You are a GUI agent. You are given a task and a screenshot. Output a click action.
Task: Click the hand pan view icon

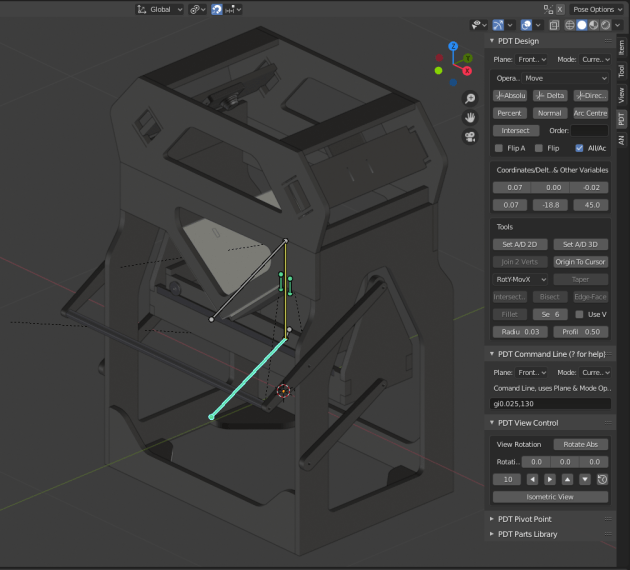point(469,117)
